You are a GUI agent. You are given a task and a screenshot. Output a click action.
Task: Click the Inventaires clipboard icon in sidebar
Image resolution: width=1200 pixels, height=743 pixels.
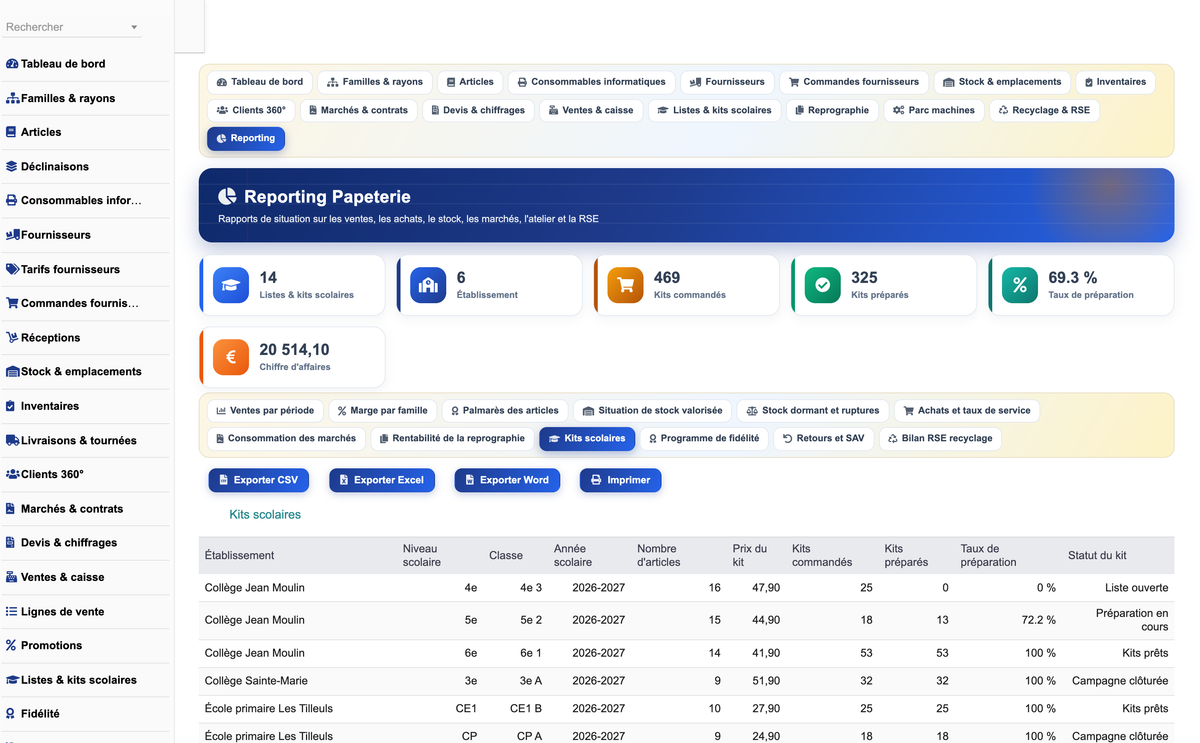(11, 406)
